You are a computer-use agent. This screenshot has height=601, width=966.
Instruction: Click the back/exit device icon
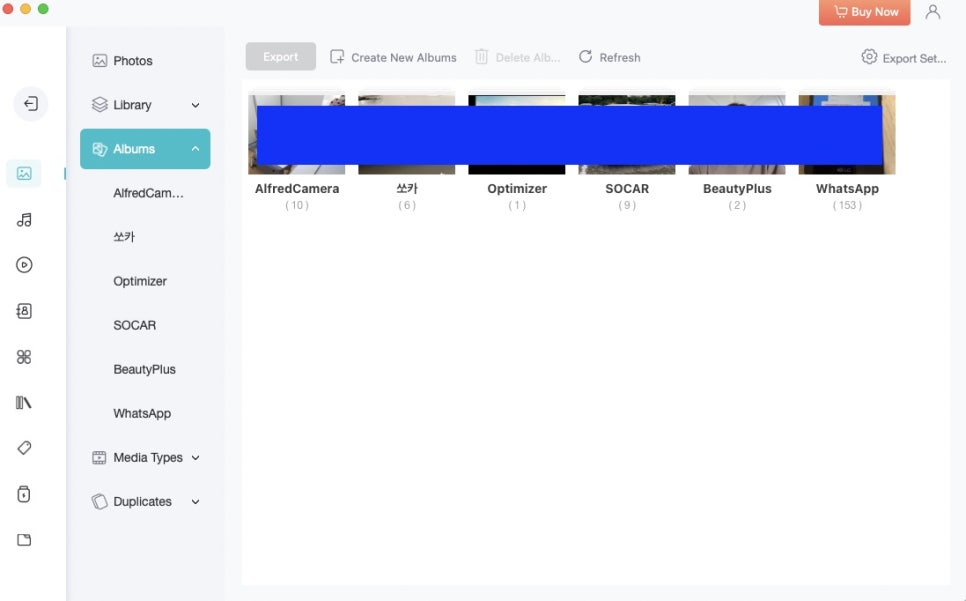[x=30, y=103]
